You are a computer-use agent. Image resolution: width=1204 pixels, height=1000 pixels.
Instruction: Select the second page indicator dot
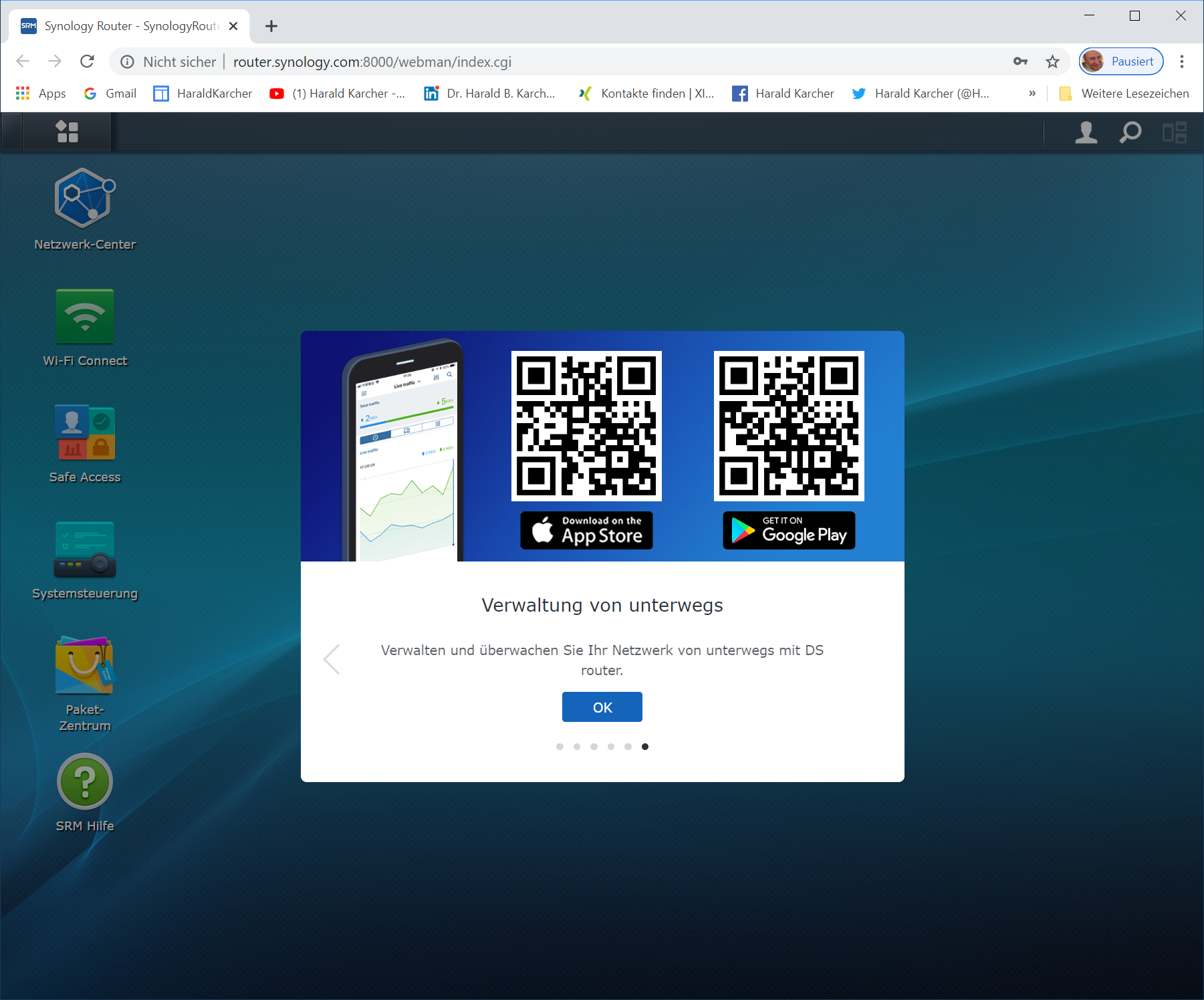pyautogui.click(x=577, y=747)
